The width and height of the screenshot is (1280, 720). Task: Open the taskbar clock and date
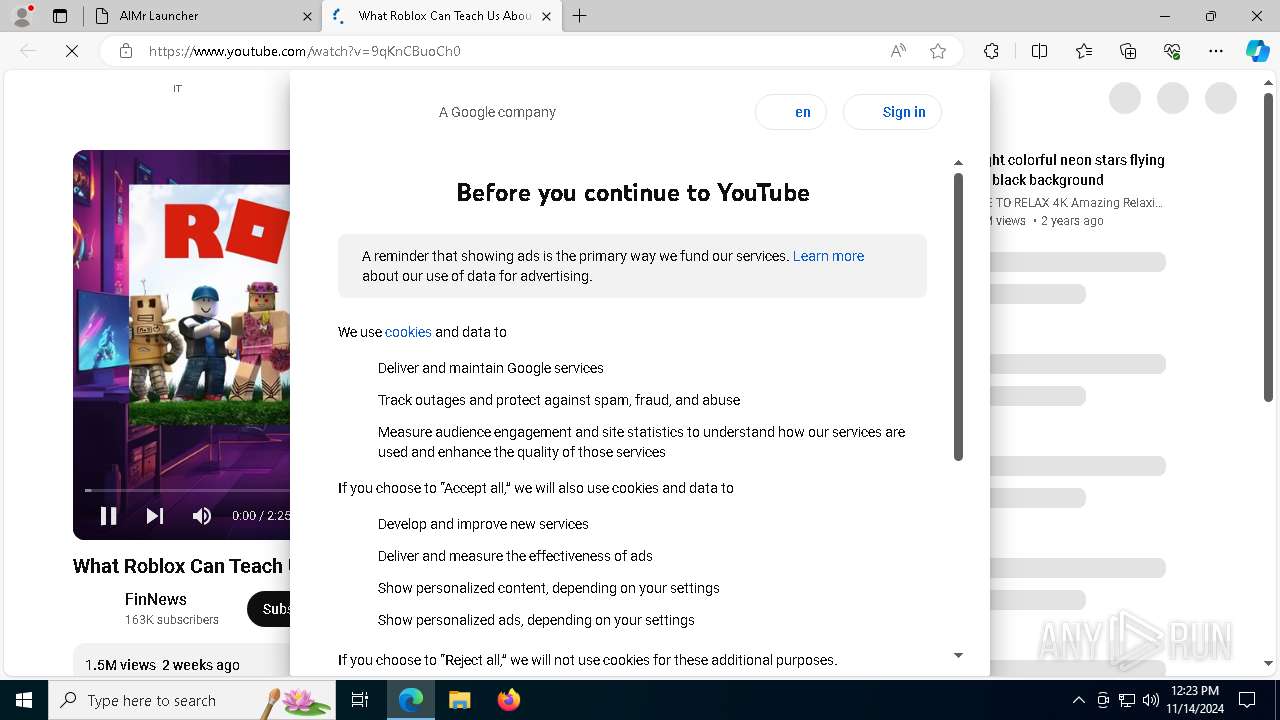(1195, 700)
